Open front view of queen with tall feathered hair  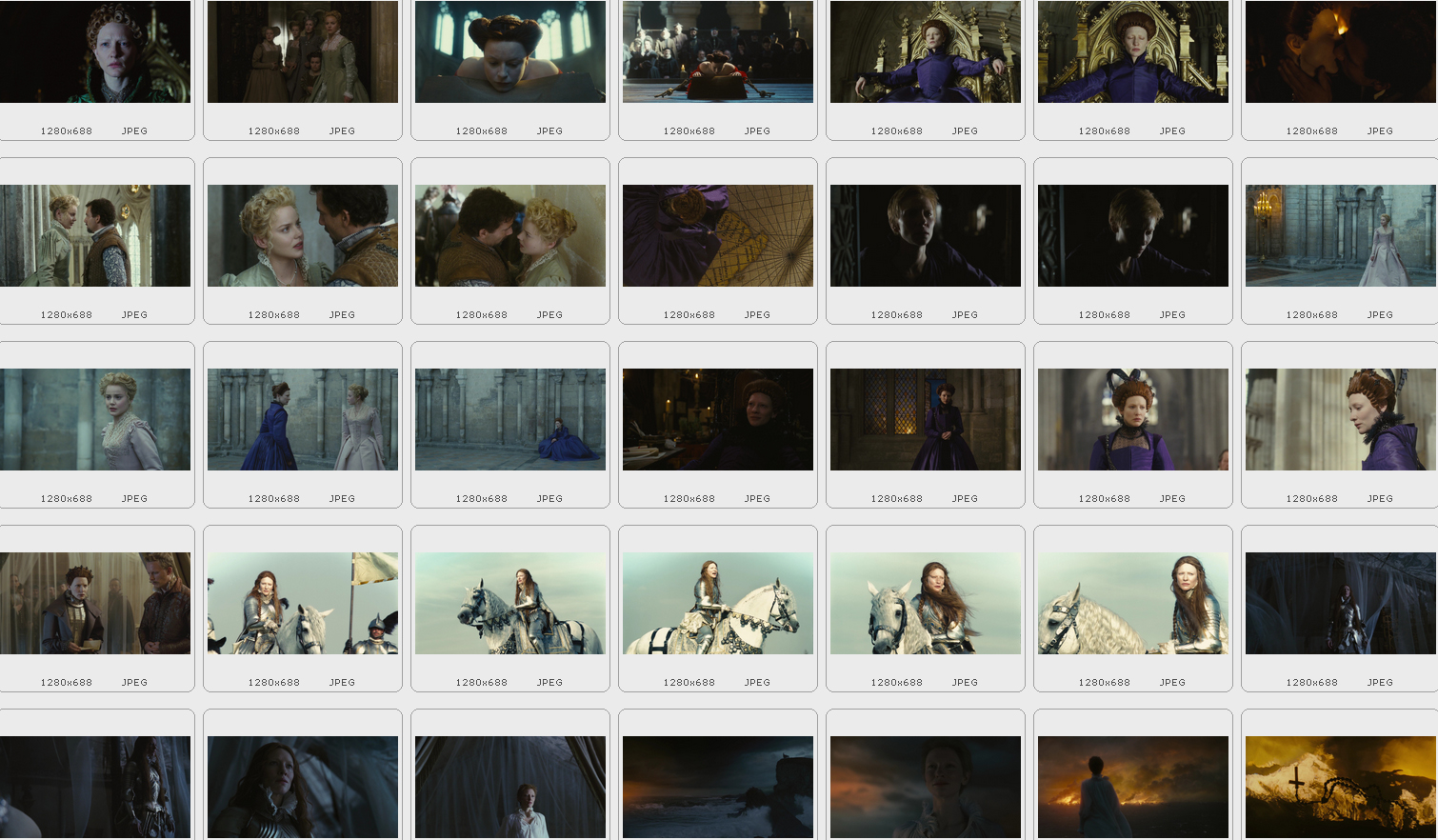pos(1133,419)
